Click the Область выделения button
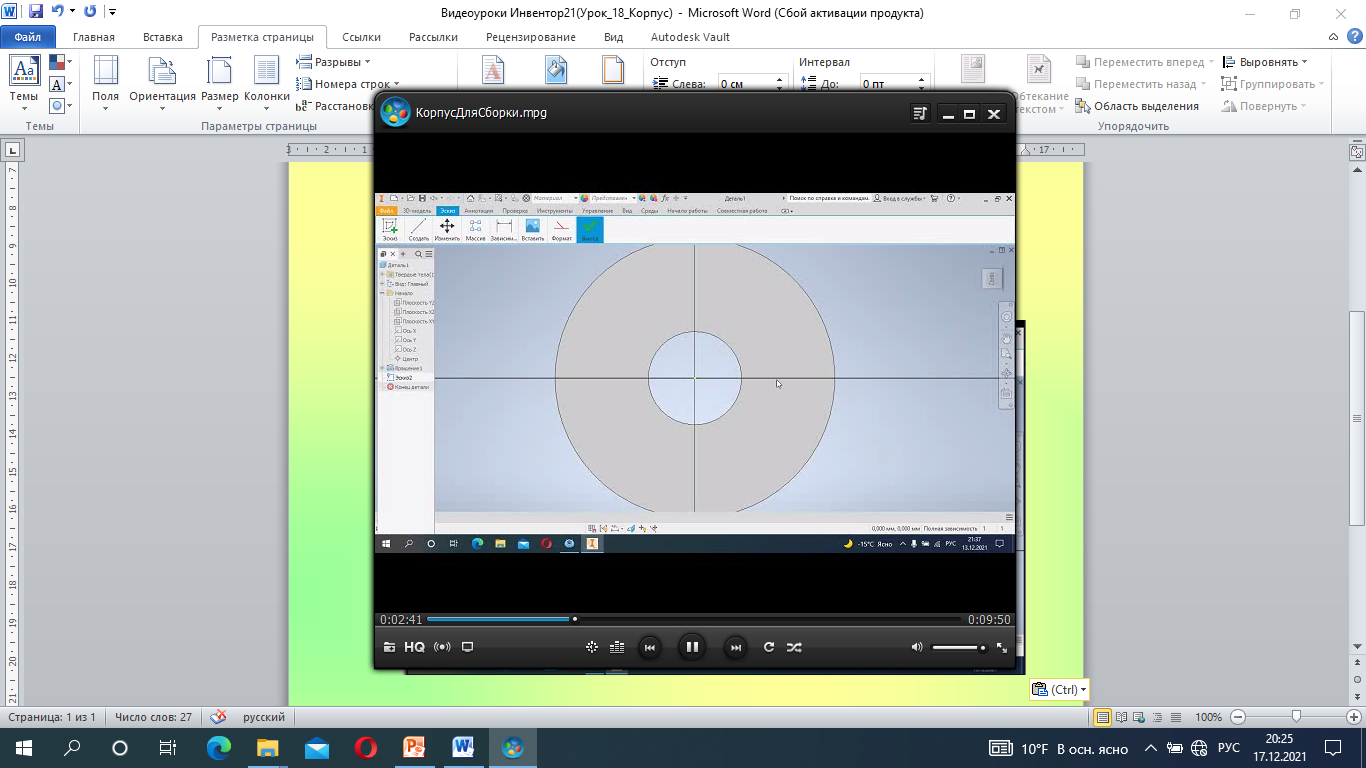 [1137, 106]
